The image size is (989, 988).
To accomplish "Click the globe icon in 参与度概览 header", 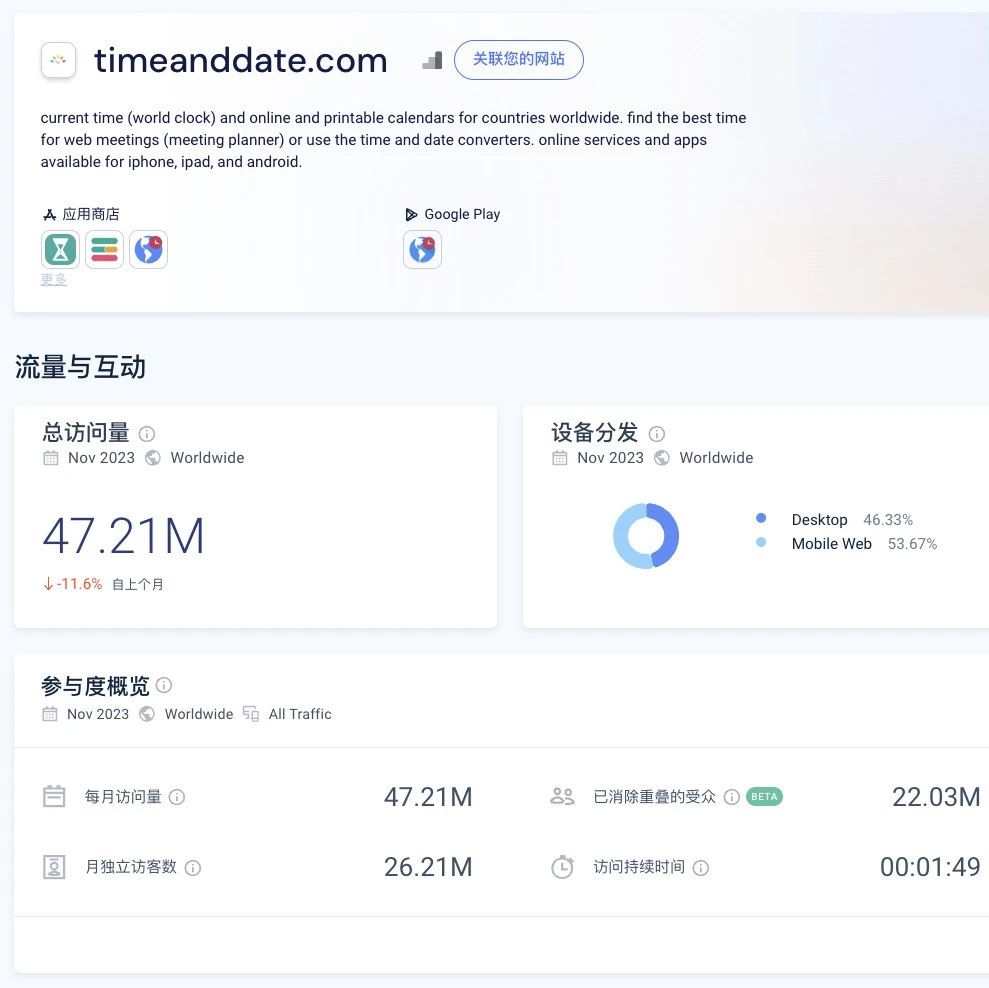I will point(147,714).
